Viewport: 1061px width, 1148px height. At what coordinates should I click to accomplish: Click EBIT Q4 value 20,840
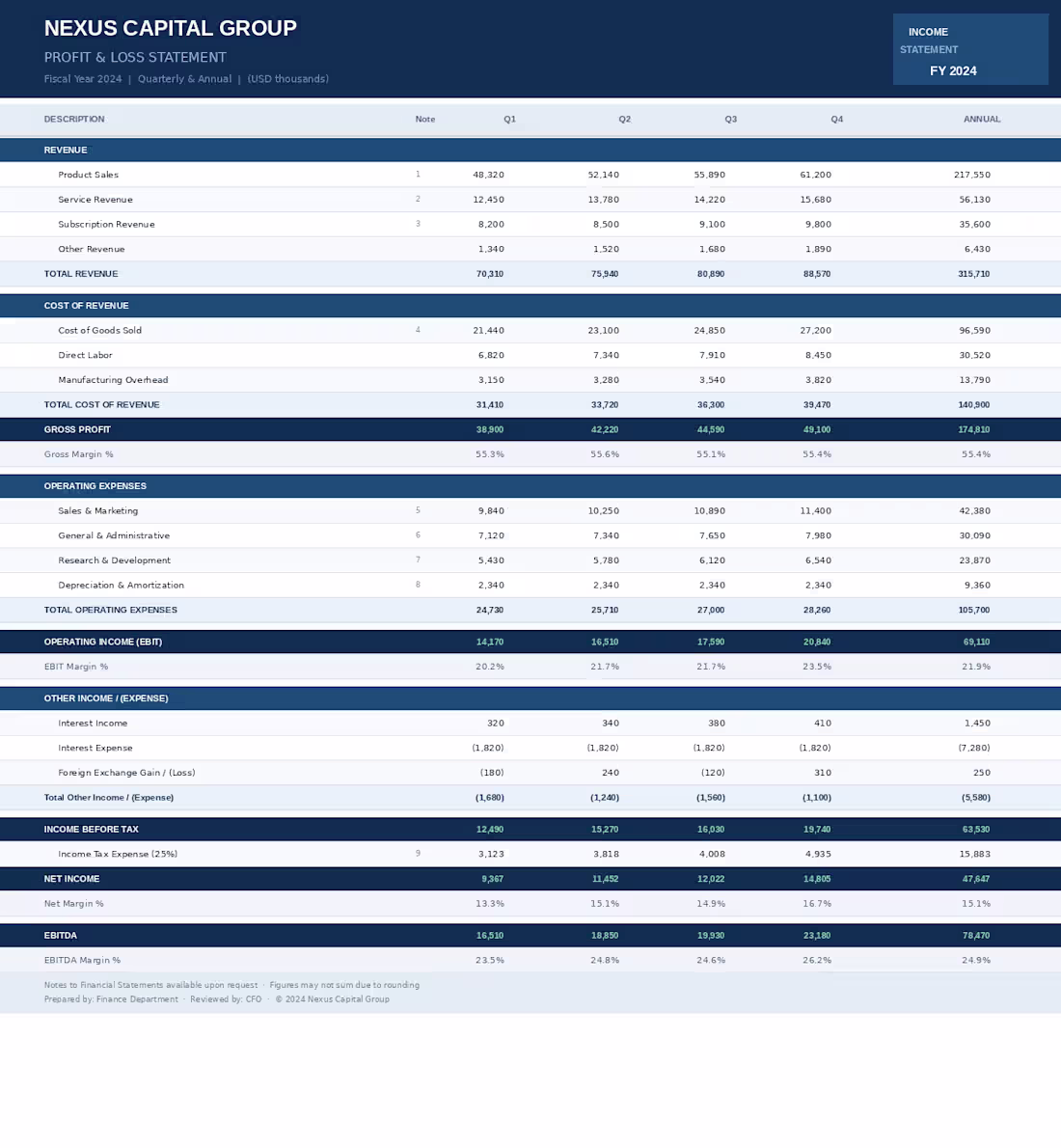coord(816,642)
